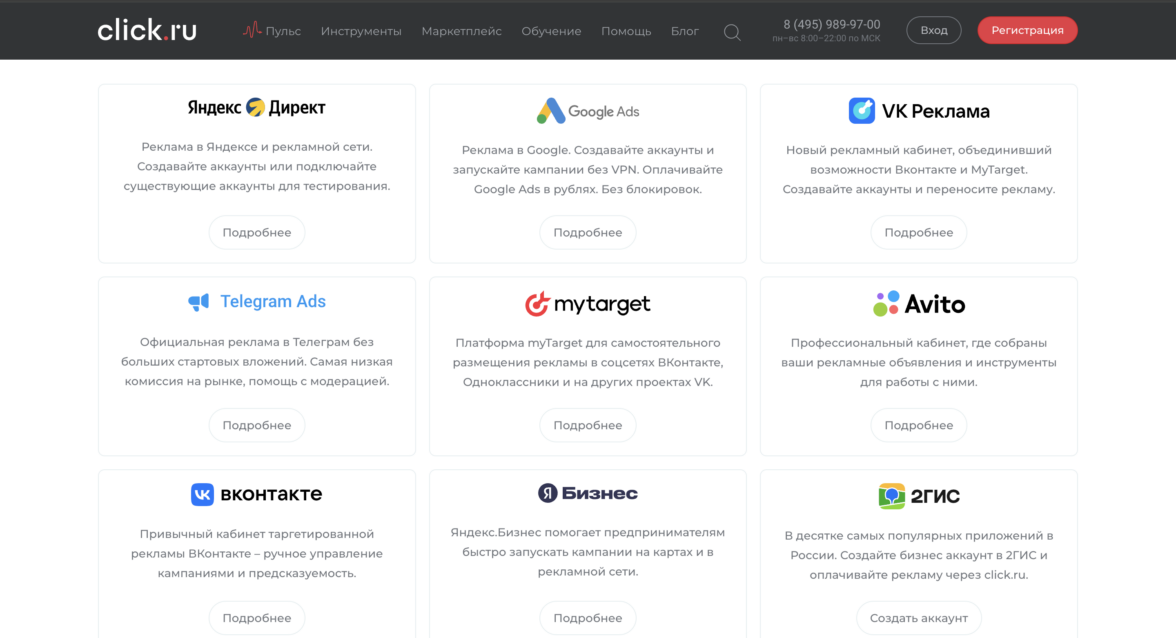Click the red Регистрация button
This screenshot has height=638, width=1176.
[1028, 30]
